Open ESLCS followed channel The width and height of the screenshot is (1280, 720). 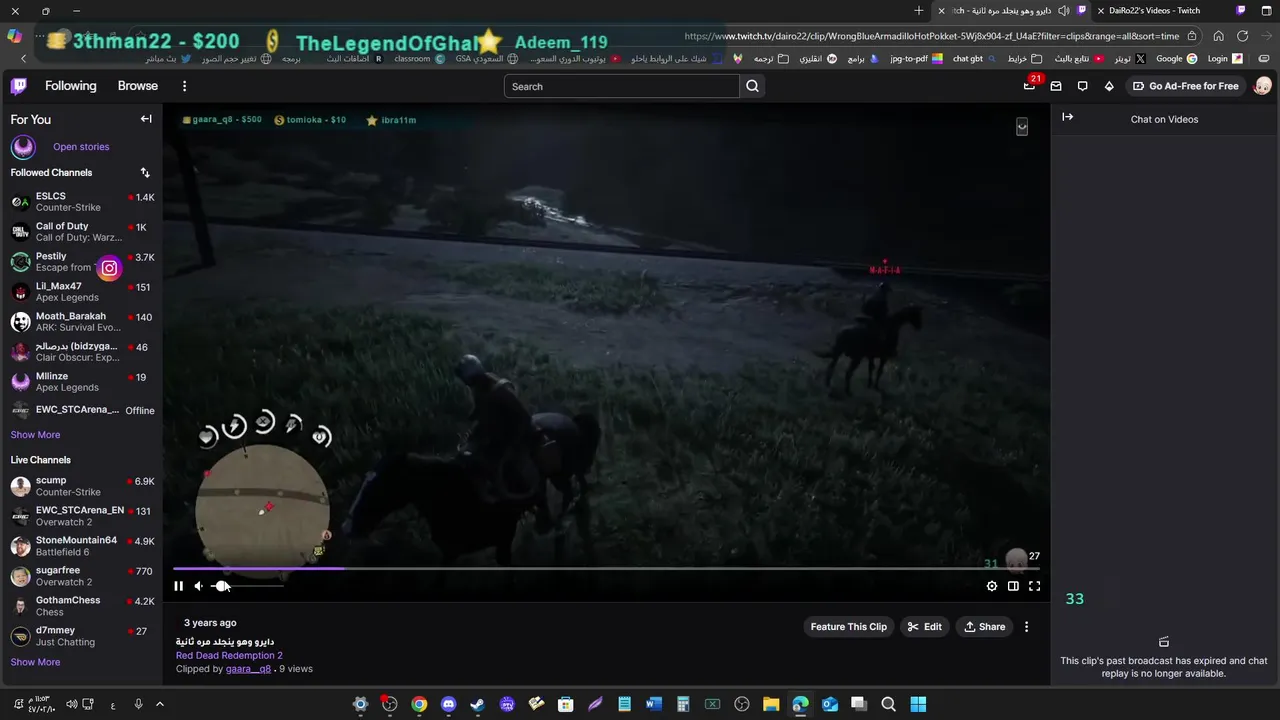pos(82,202)
